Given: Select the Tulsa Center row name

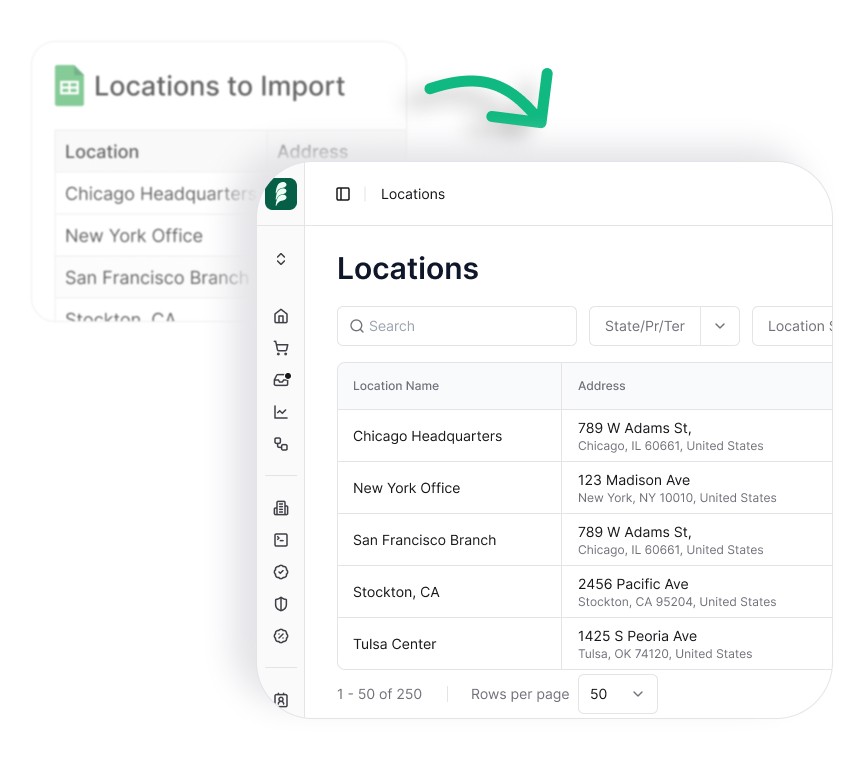Looking at the screenshot, I should tap(395, 644).
